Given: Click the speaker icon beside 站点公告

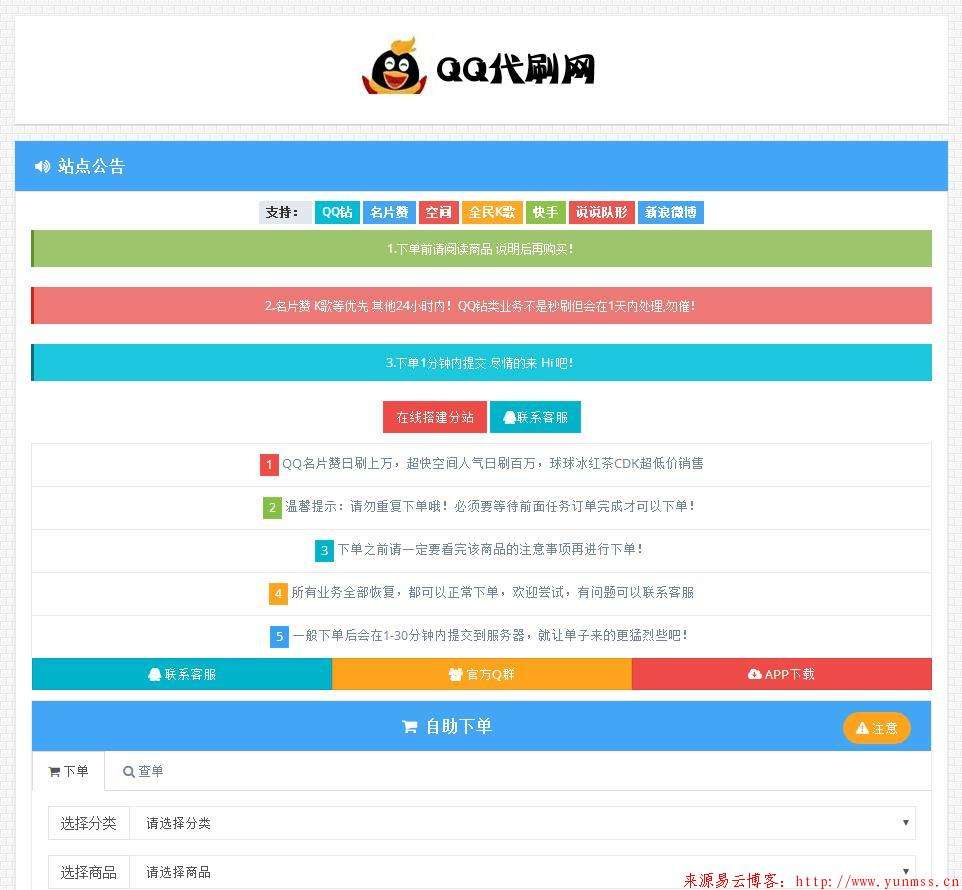Looking at the screenshot, I should tap(42, 166).
